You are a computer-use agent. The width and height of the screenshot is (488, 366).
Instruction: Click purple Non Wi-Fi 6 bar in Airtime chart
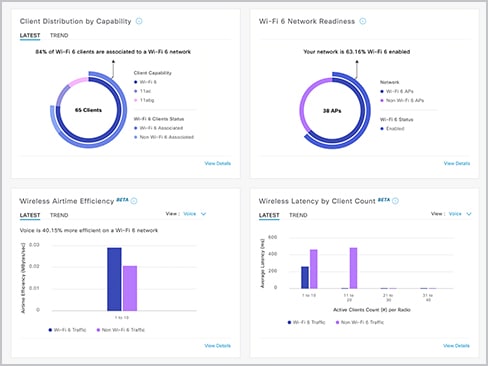click(130, 288)
